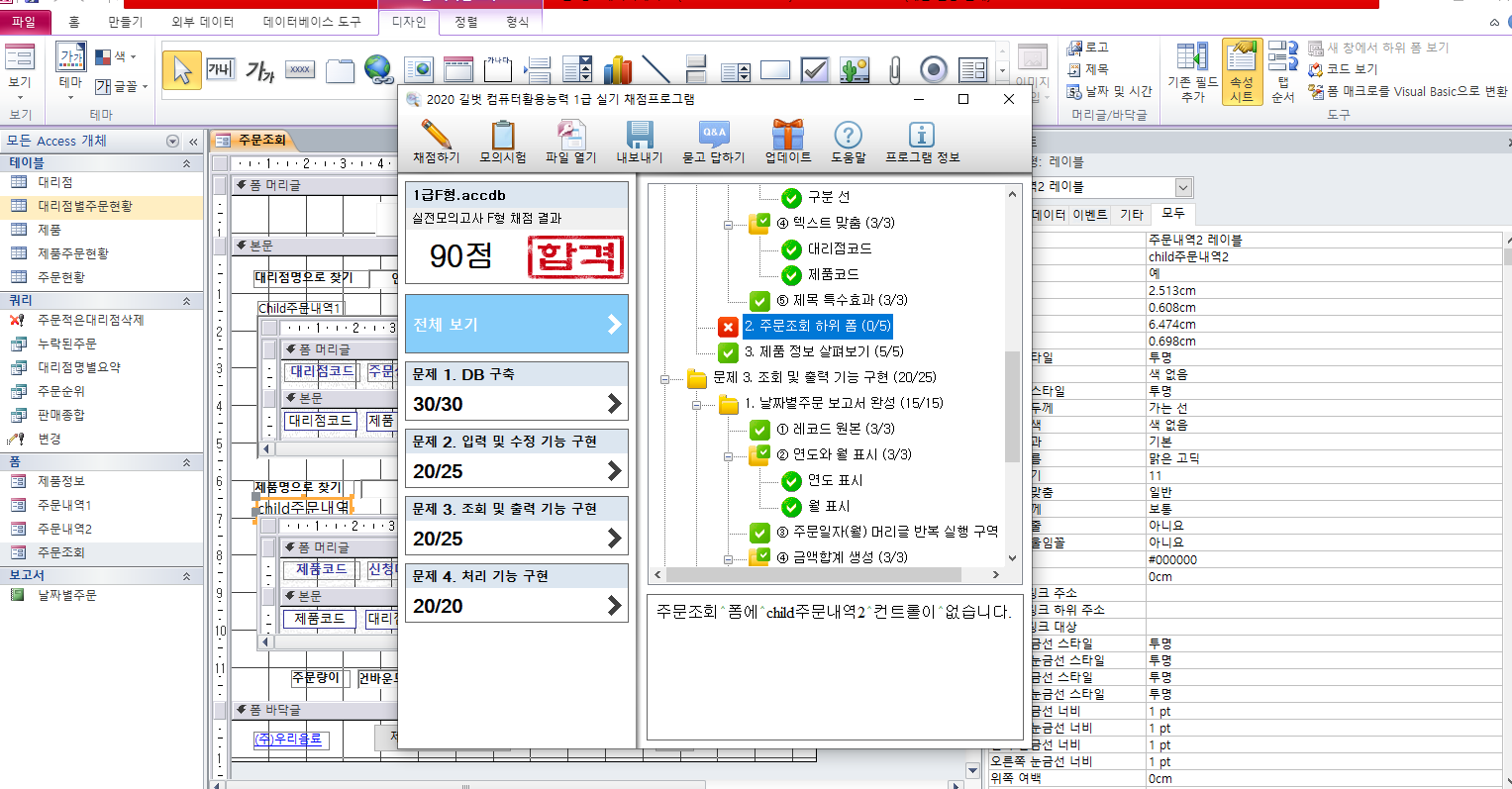Open the 대리점별주문현황 table
Viewport: 1512px width, 789px height.
click(84, 206)
